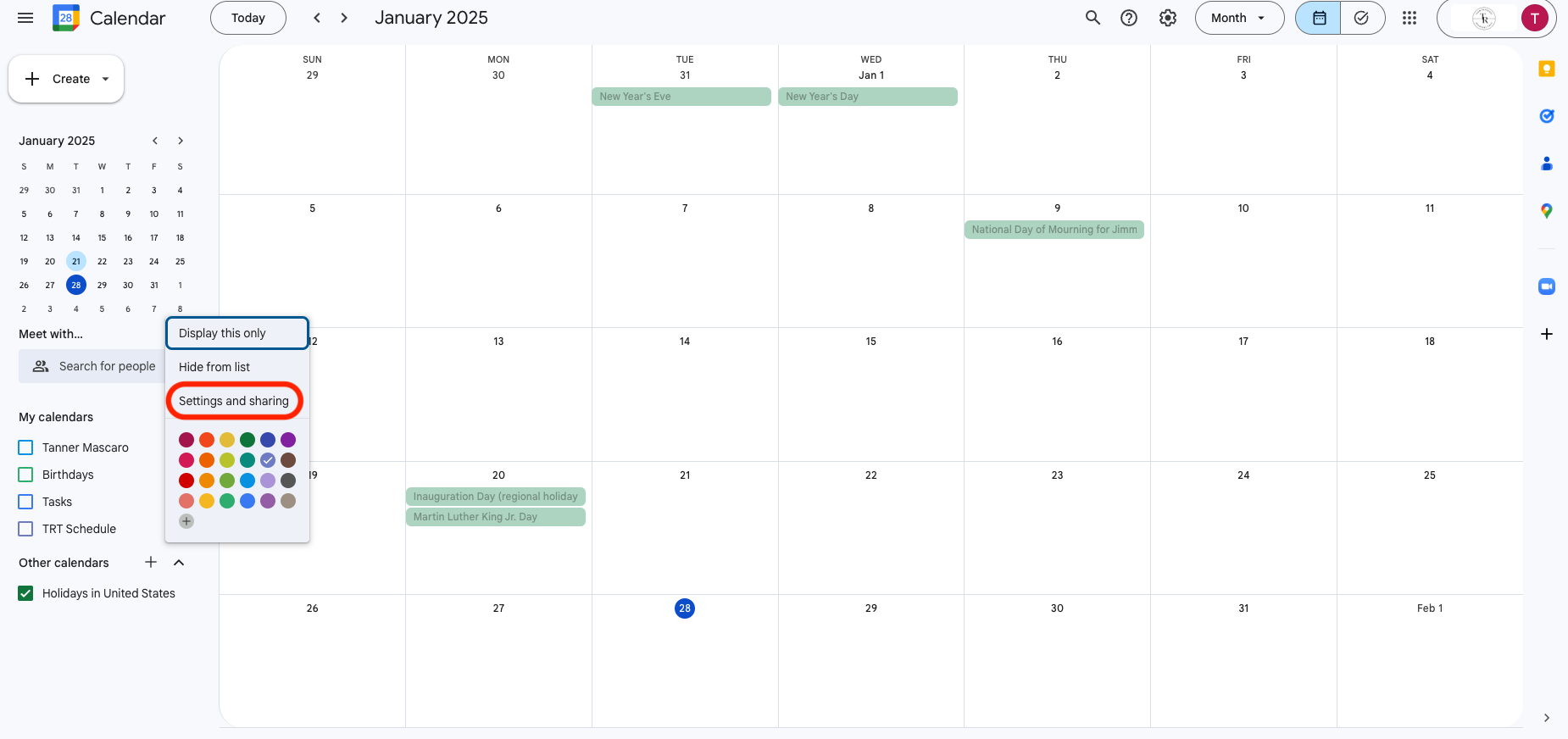Add other calendars plus icon

[x=151, y=562]
